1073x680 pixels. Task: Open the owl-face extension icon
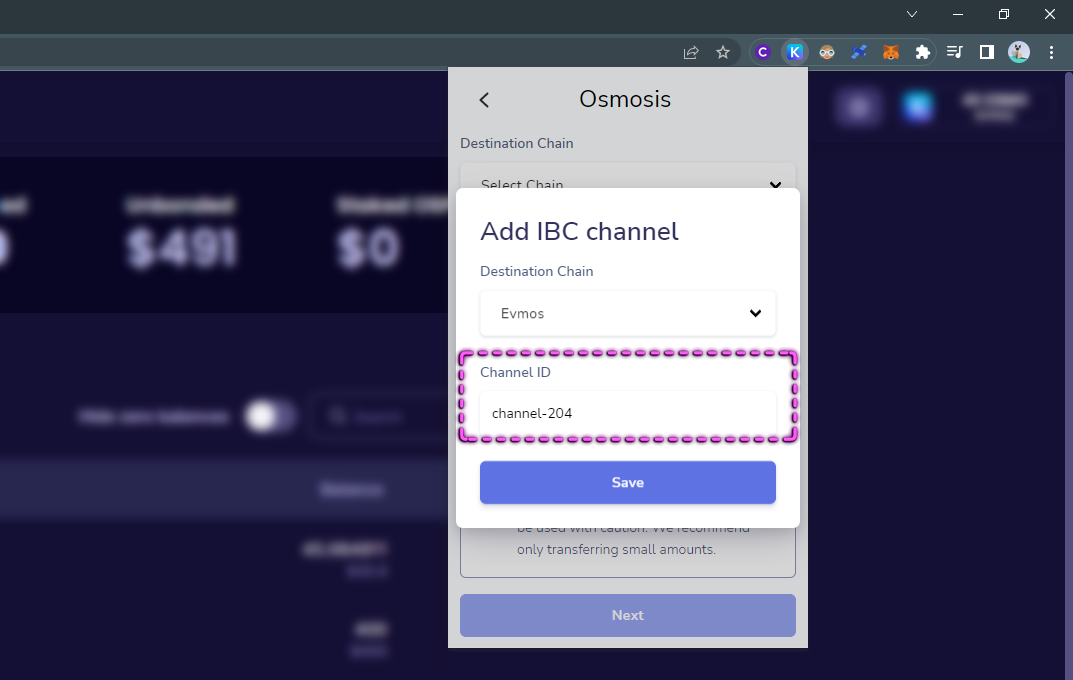click(x=827, y=52)
